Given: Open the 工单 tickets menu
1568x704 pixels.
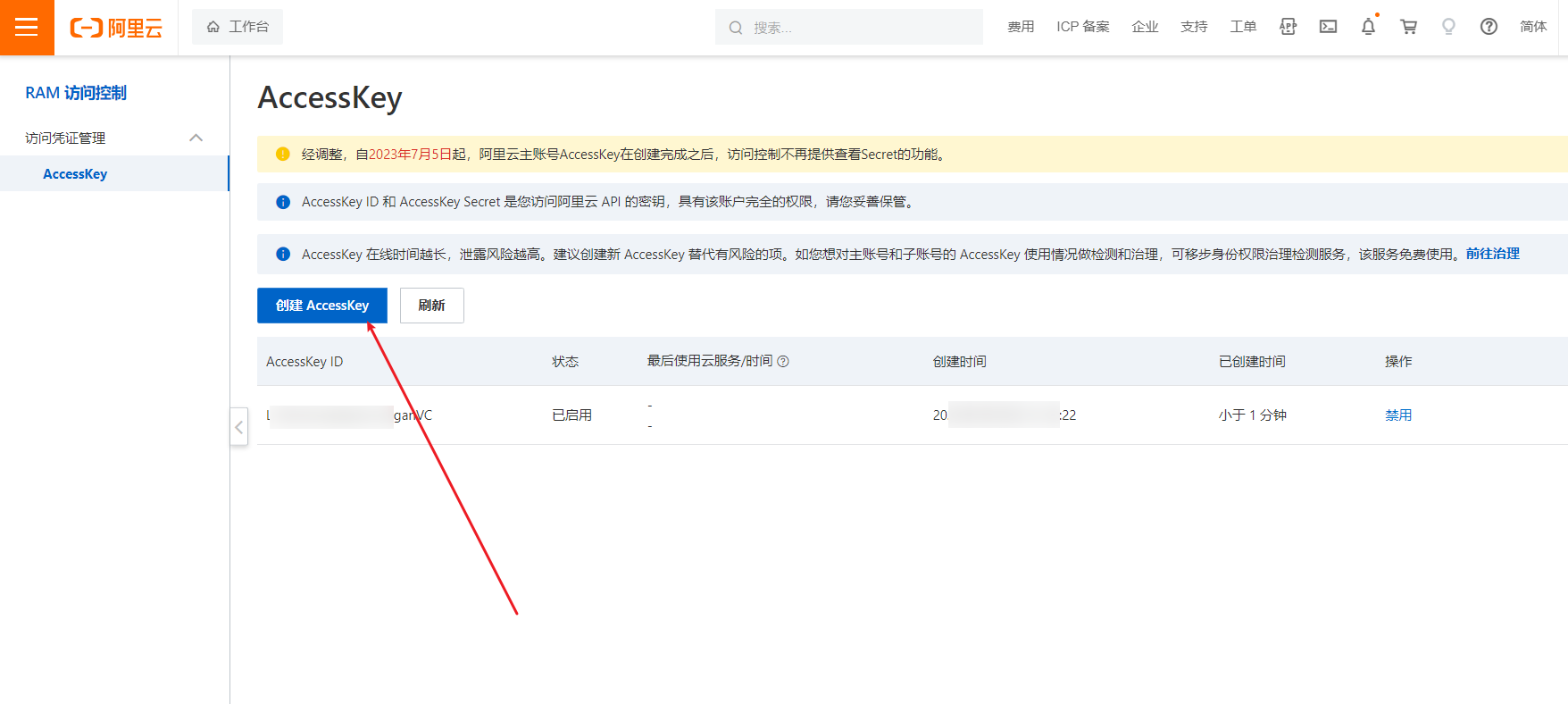Looking at the screenshot, I should click(1243, 27).
